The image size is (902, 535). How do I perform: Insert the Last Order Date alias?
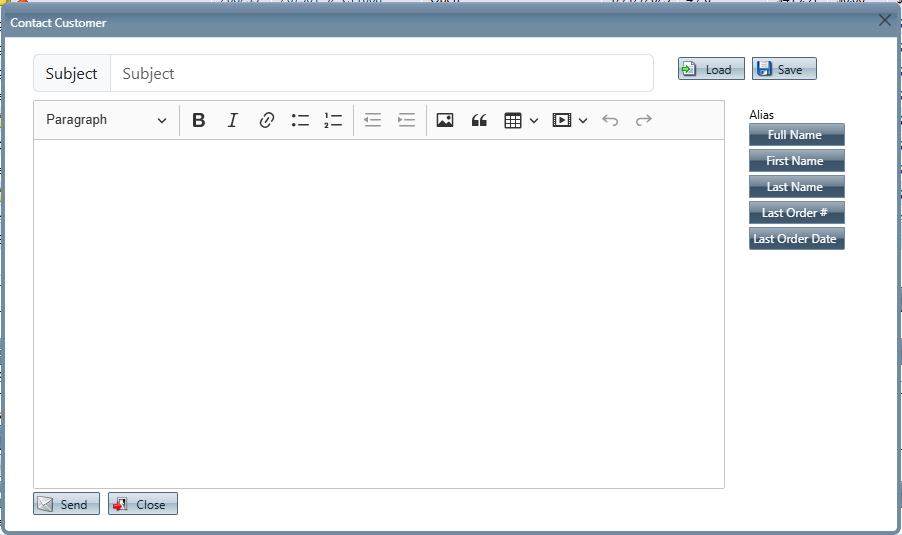[796, 239]
